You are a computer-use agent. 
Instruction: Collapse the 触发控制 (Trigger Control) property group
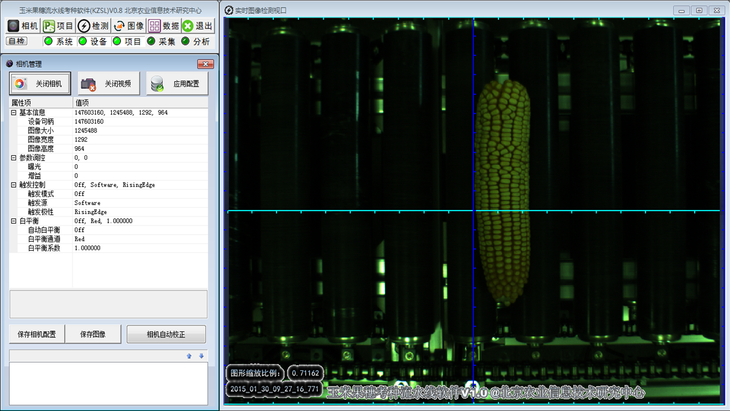point(14,185)
